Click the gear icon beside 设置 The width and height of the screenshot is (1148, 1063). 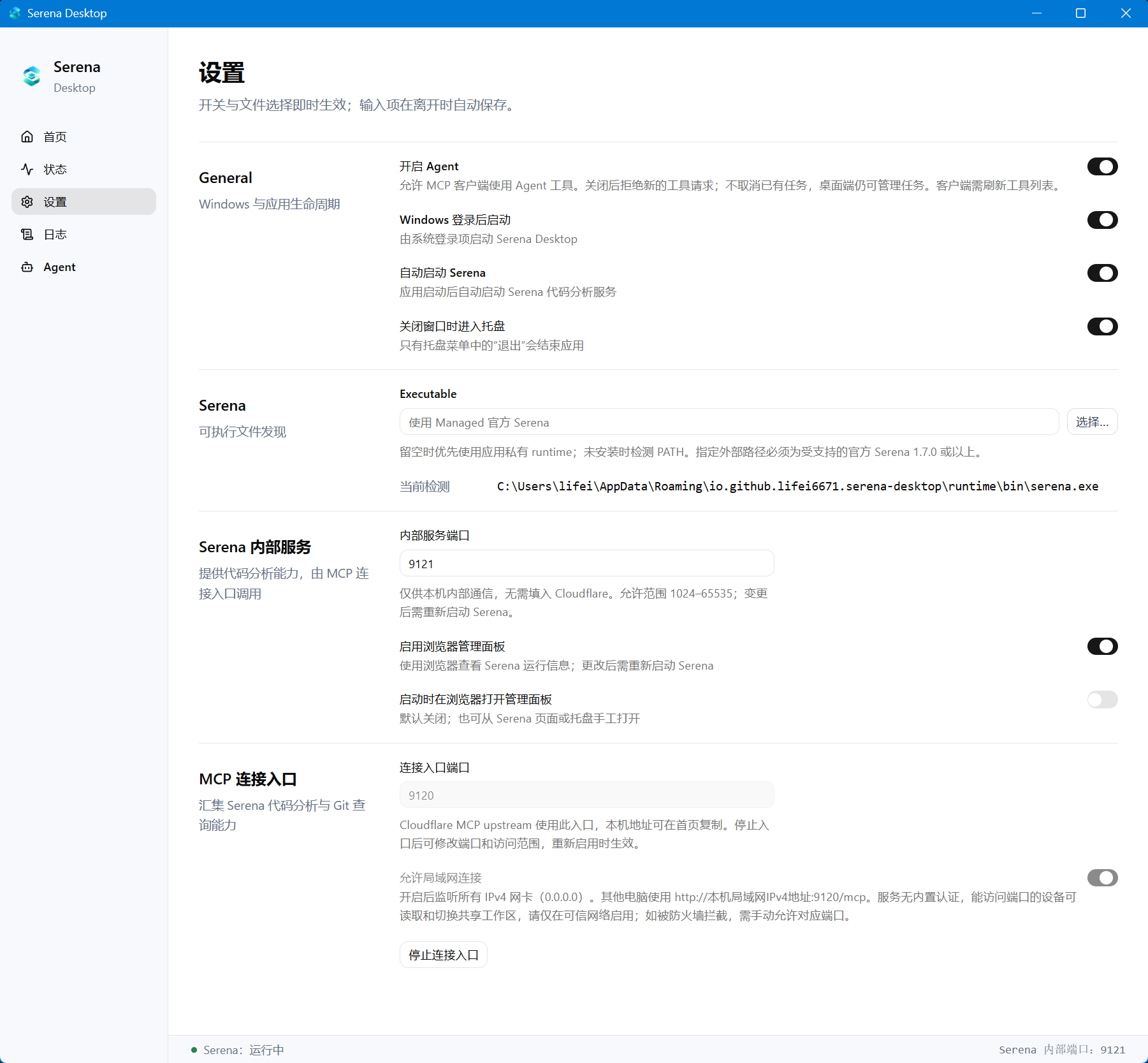pos(27,202)
